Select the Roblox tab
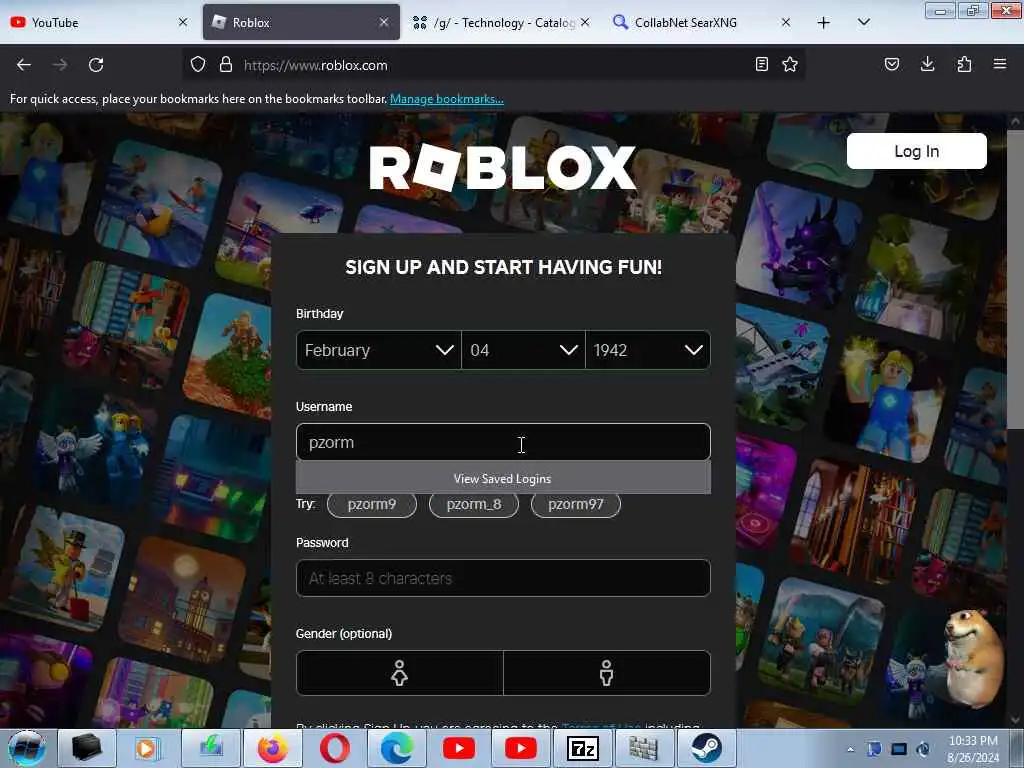The image size is (1024, 768). [x=301, y=22]
